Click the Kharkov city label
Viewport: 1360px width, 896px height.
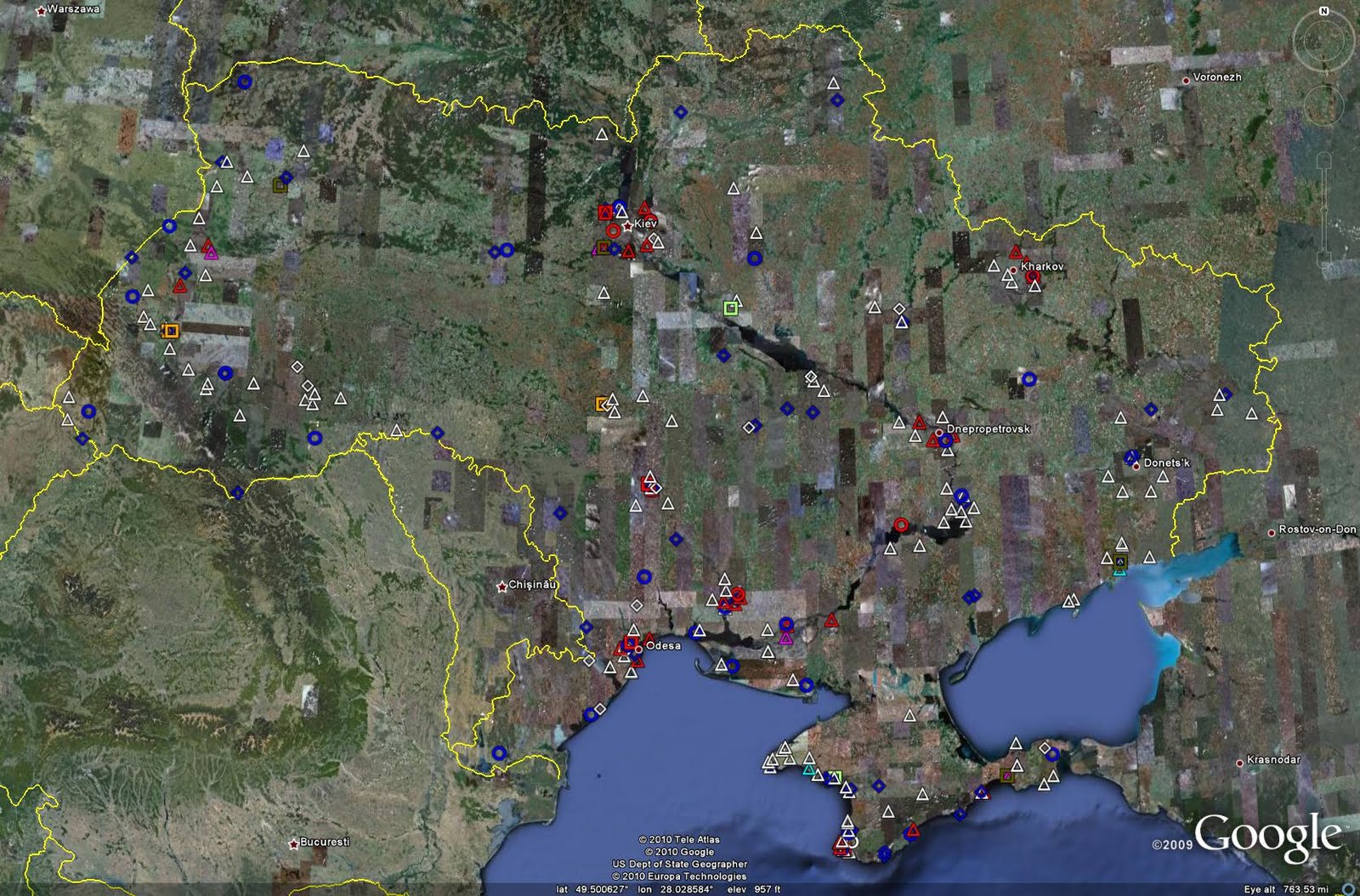1042,266
